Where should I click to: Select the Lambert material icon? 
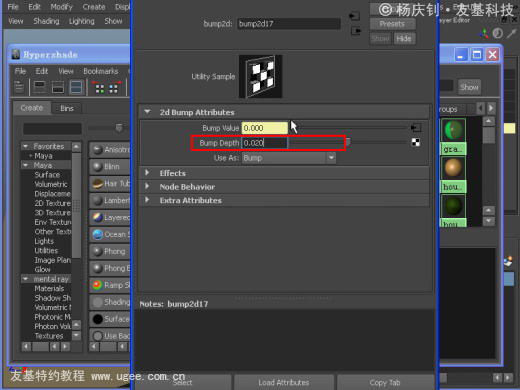pos(97,200)
